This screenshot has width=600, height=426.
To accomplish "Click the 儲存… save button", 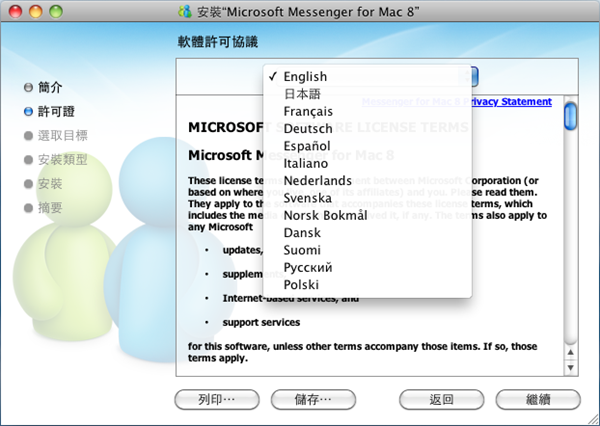I will click(313, 400).
